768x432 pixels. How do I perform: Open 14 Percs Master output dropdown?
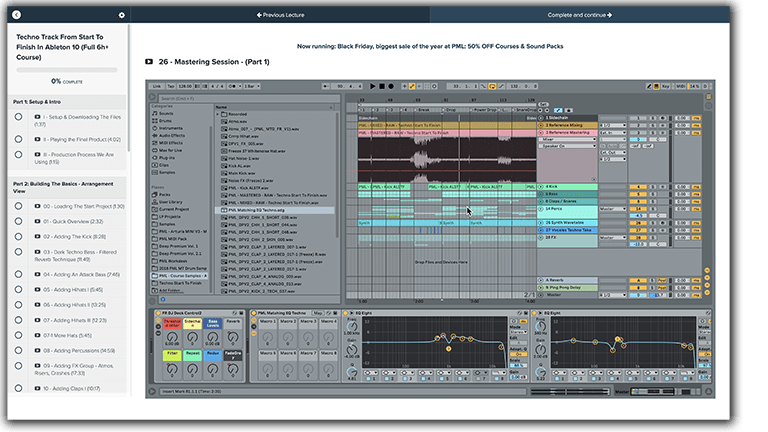(613, 209)
